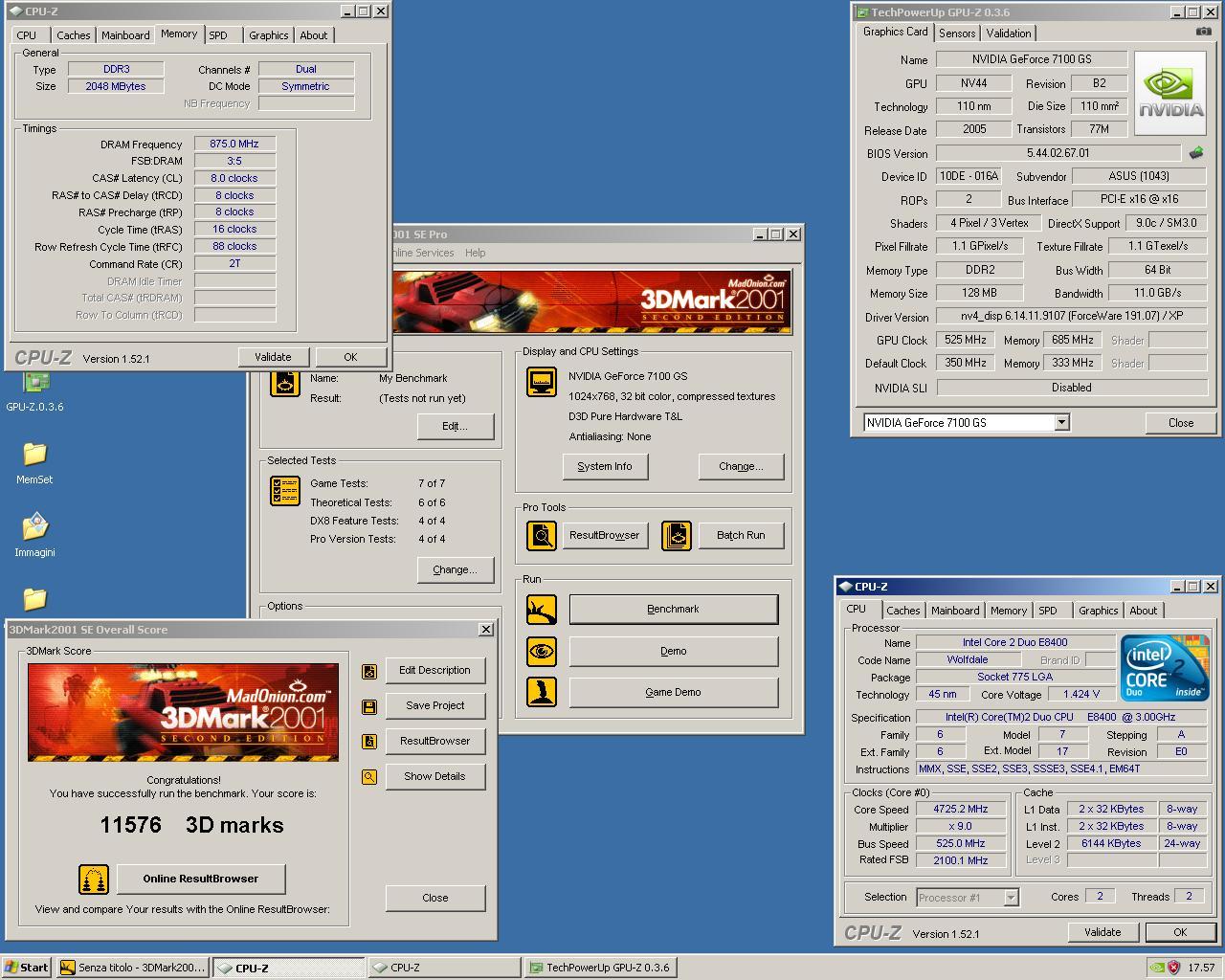The width and height of the screenshot is (1225, 980).
Task: Click the NVIDIA logo in GPU-Z
Action: coord(1170,92)
